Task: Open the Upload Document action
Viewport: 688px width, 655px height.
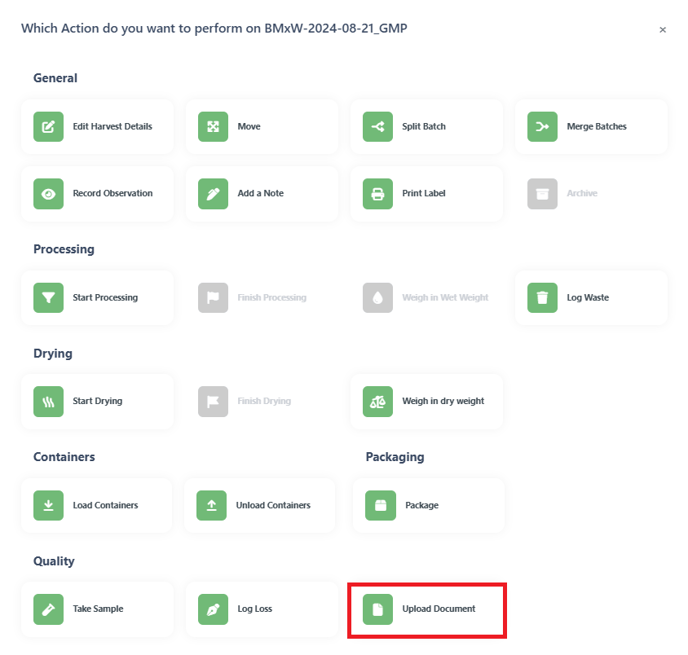Action: click(x=427, y=610)
